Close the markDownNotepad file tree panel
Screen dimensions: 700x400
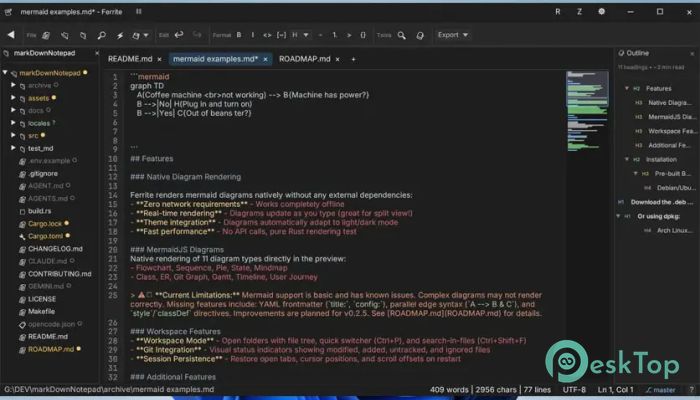pyautogui.click(x=97, y=53)
